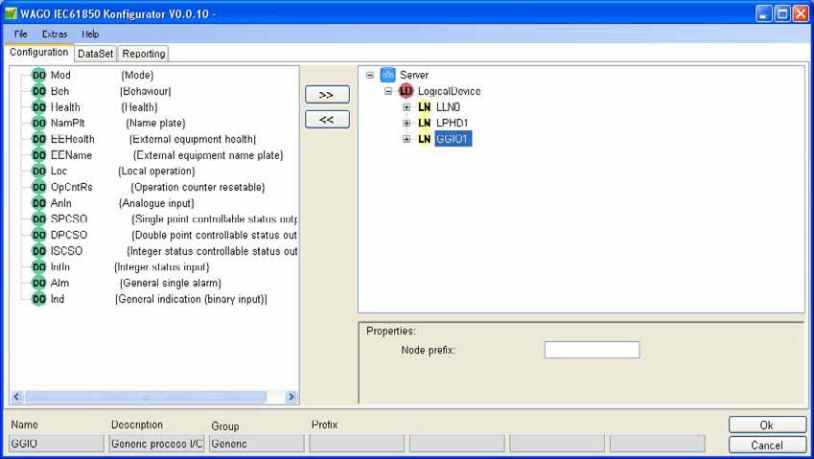Click the DO icon beside EEName

(x=39, y=155)
